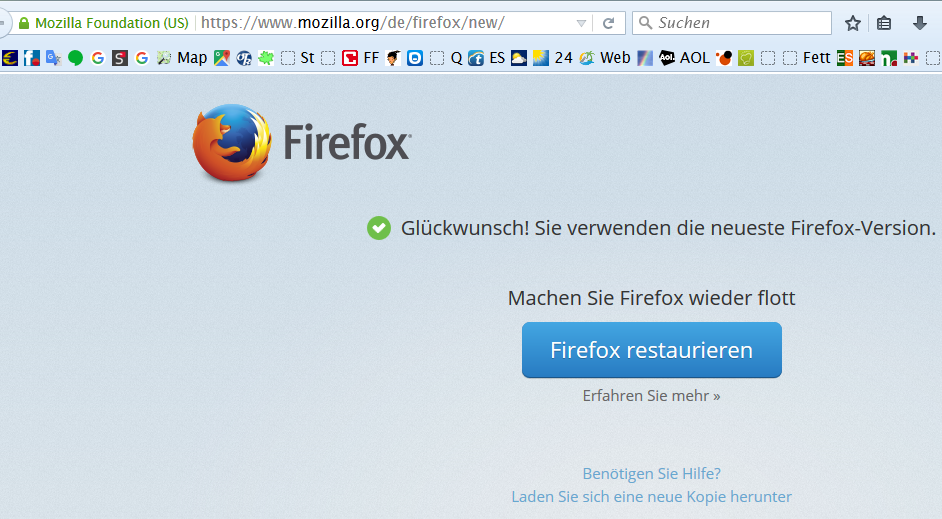Open the round blue OR bookmark icon

point(244,58)
